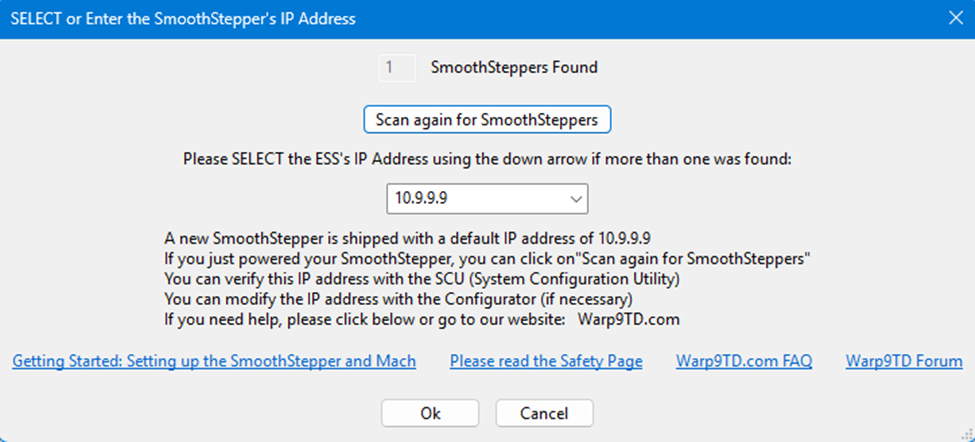Click the Please SELECT the ESS's IP Address instruction

[x=487, y=158]
